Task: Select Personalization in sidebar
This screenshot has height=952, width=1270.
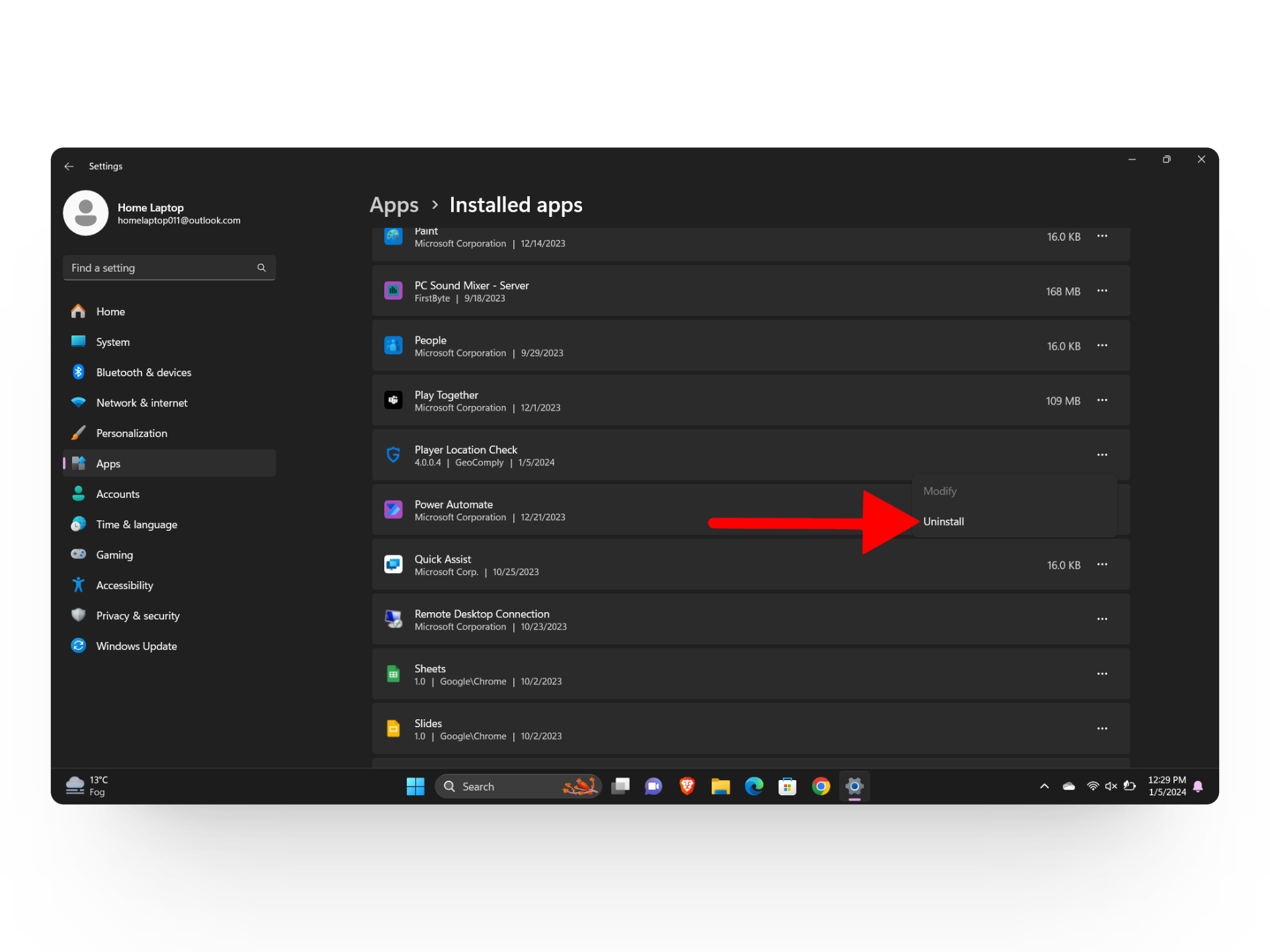Action: click(132, 433)
